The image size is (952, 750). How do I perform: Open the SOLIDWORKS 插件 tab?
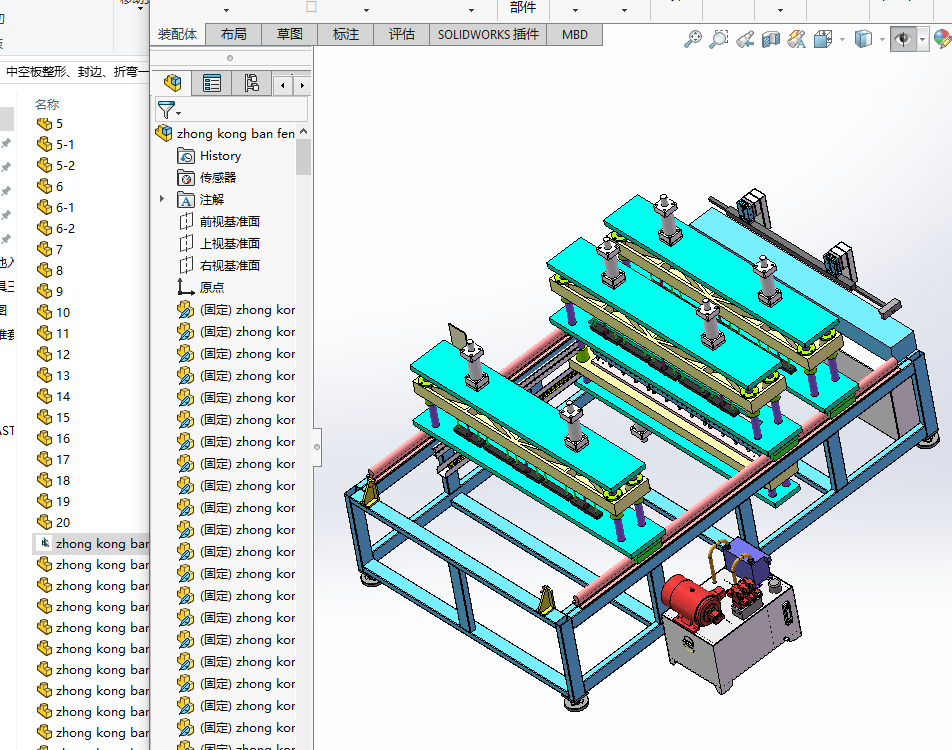(488, 34)
